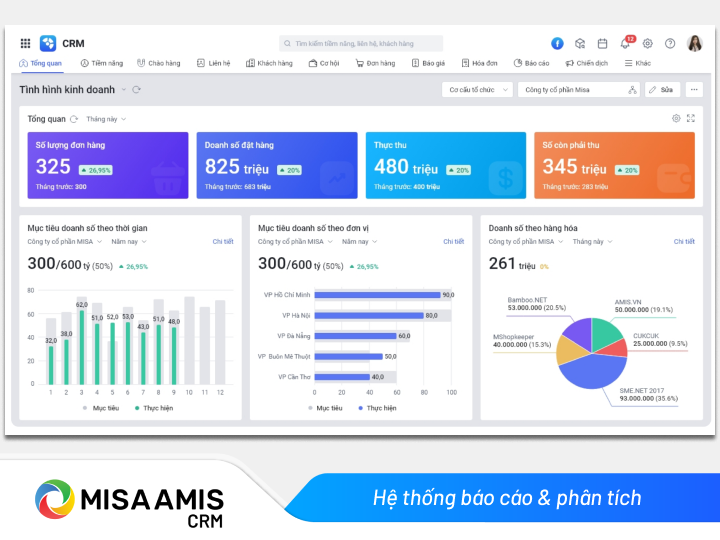This screenshot has width=720, height=540.
Task: Refresh Tình hình kinh doanh dashboard
Action: [x=136, y=90]
